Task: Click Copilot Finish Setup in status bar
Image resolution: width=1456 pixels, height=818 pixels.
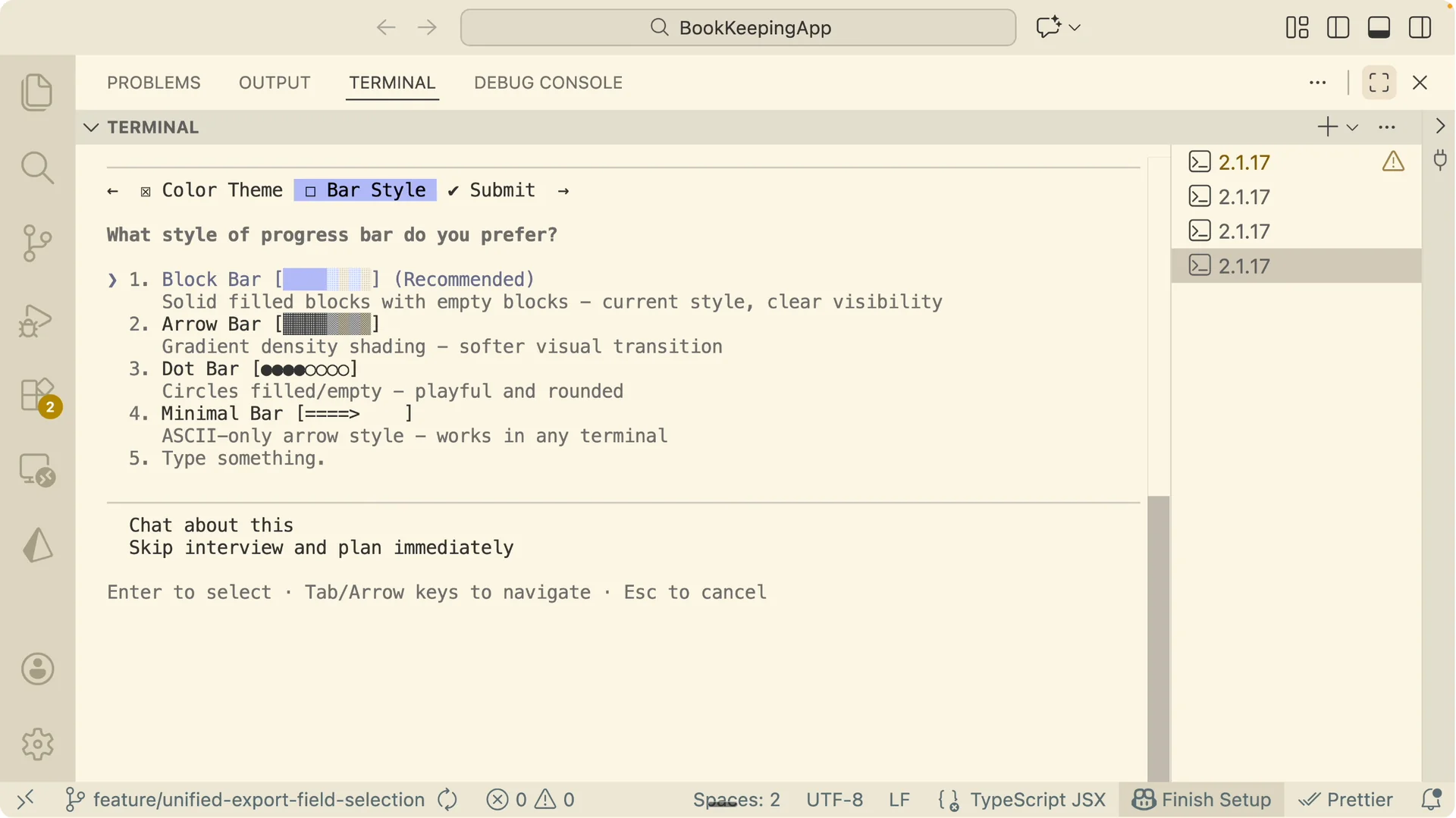Action: 1201,800
